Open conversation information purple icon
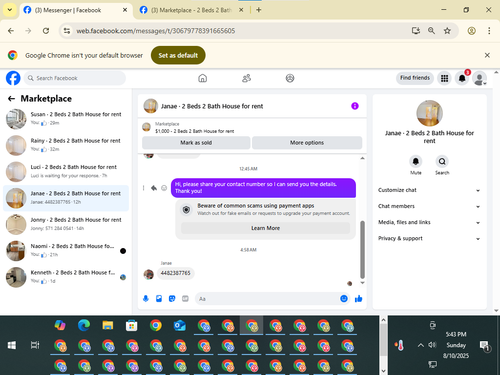The height and width of the screenshot is (375, 500). tap(355, 106)
